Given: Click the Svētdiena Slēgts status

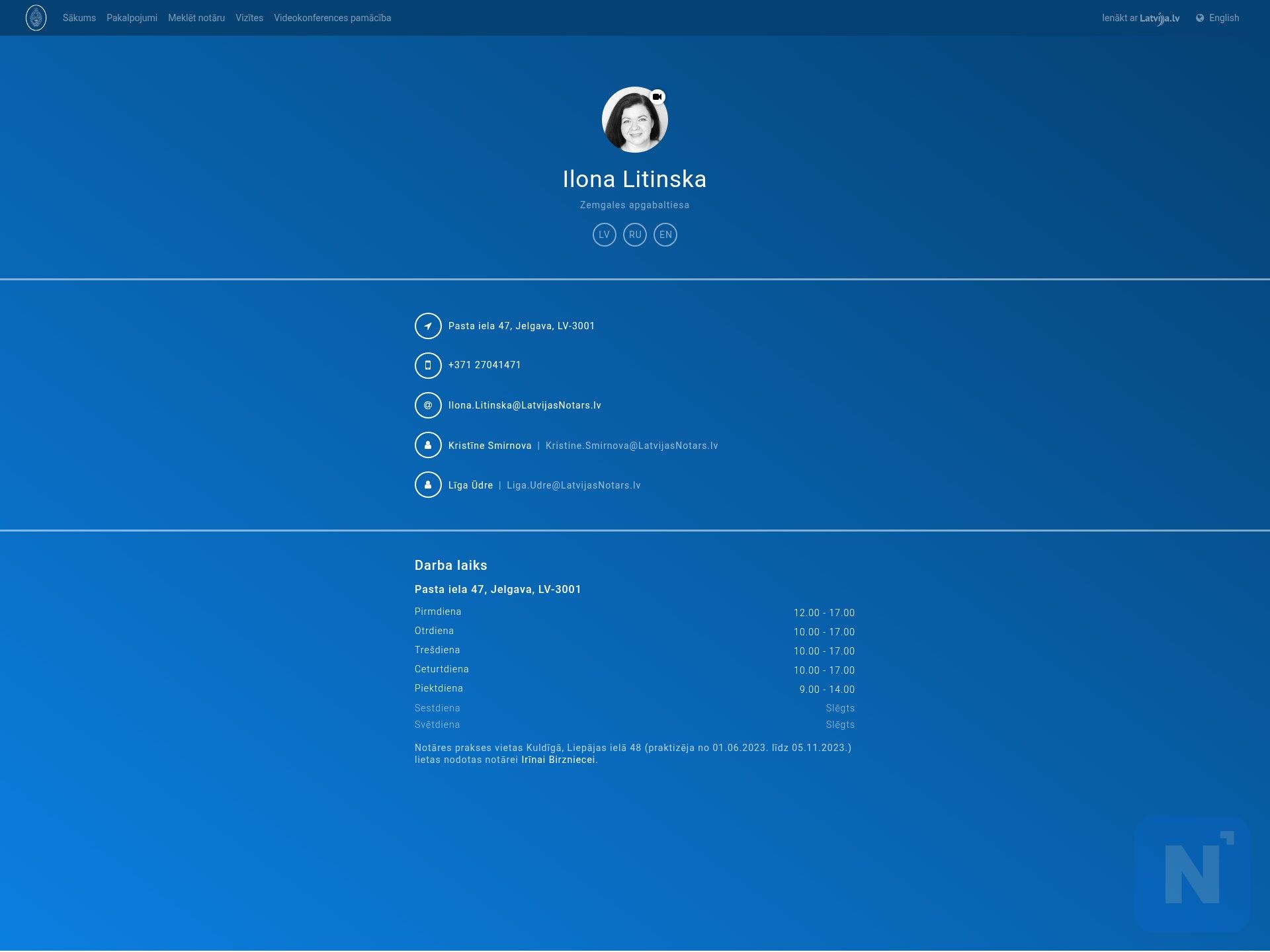Looking at the screenshot, I should [840, 725].
